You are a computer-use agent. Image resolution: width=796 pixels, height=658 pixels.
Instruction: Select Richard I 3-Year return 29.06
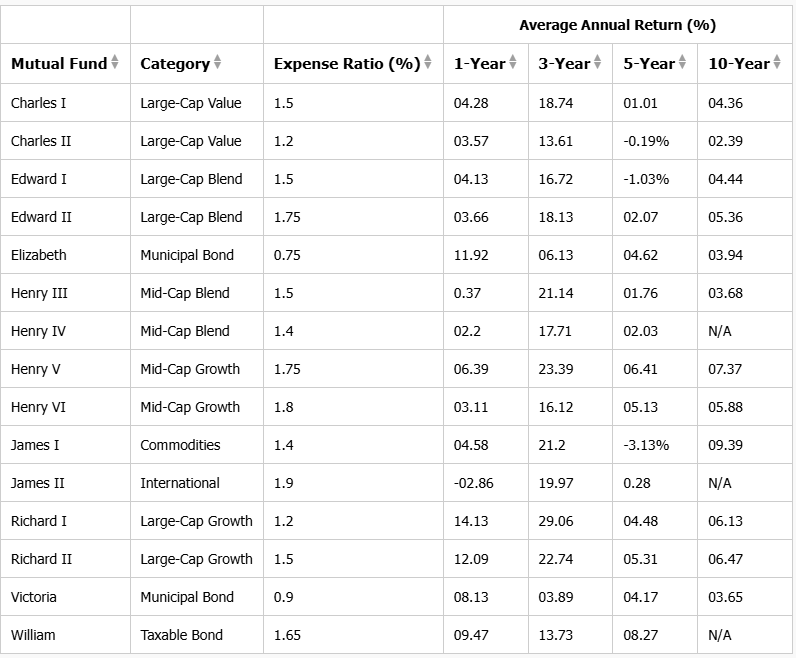coord(555,521)
